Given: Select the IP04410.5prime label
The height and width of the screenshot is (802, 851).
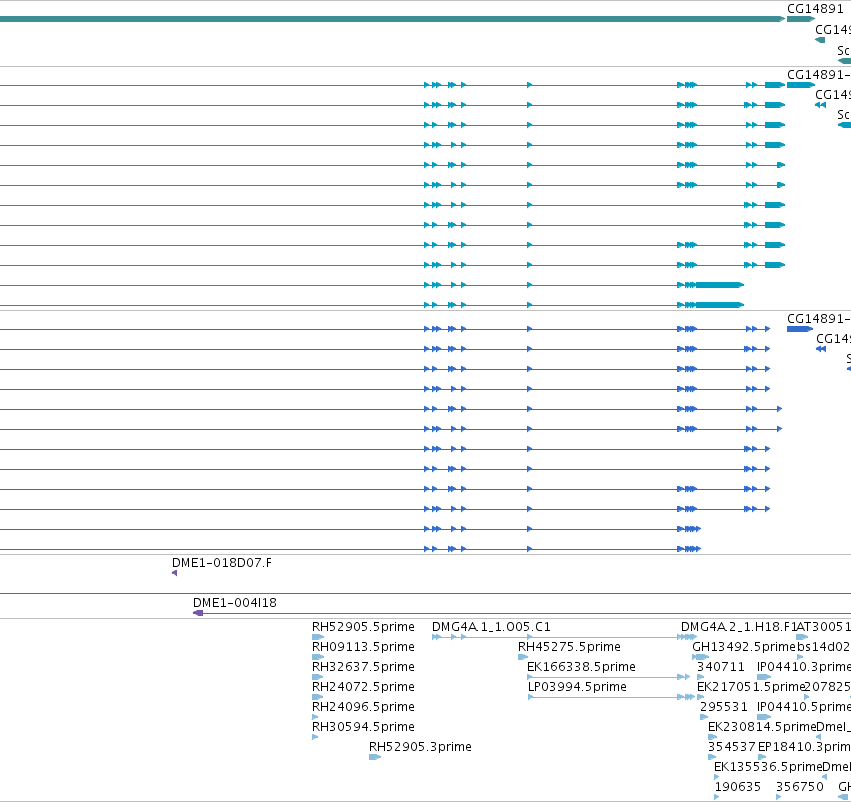Looking at the screenshot, I should tap(804, 707).
